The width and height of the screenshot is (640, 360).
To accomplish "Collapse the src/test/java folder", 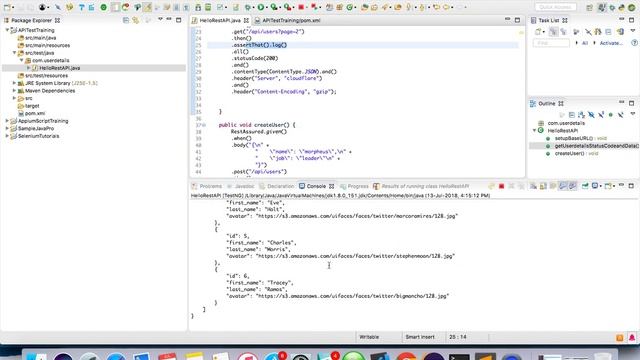I will (x=14, y=53).
